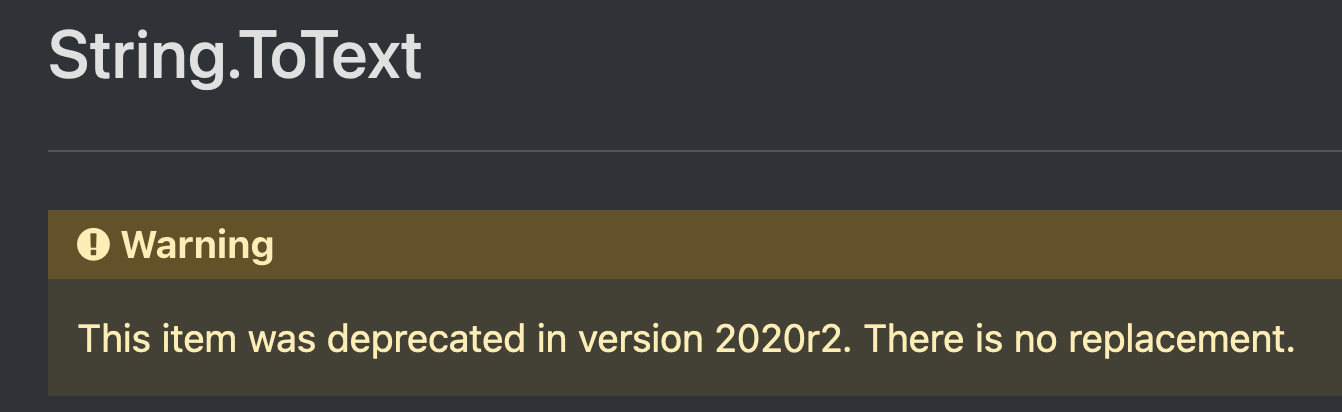The width and height of the screenshot is (1342, 412).
Task: Click the empty header area right of Warning
Action: (800, 244)
